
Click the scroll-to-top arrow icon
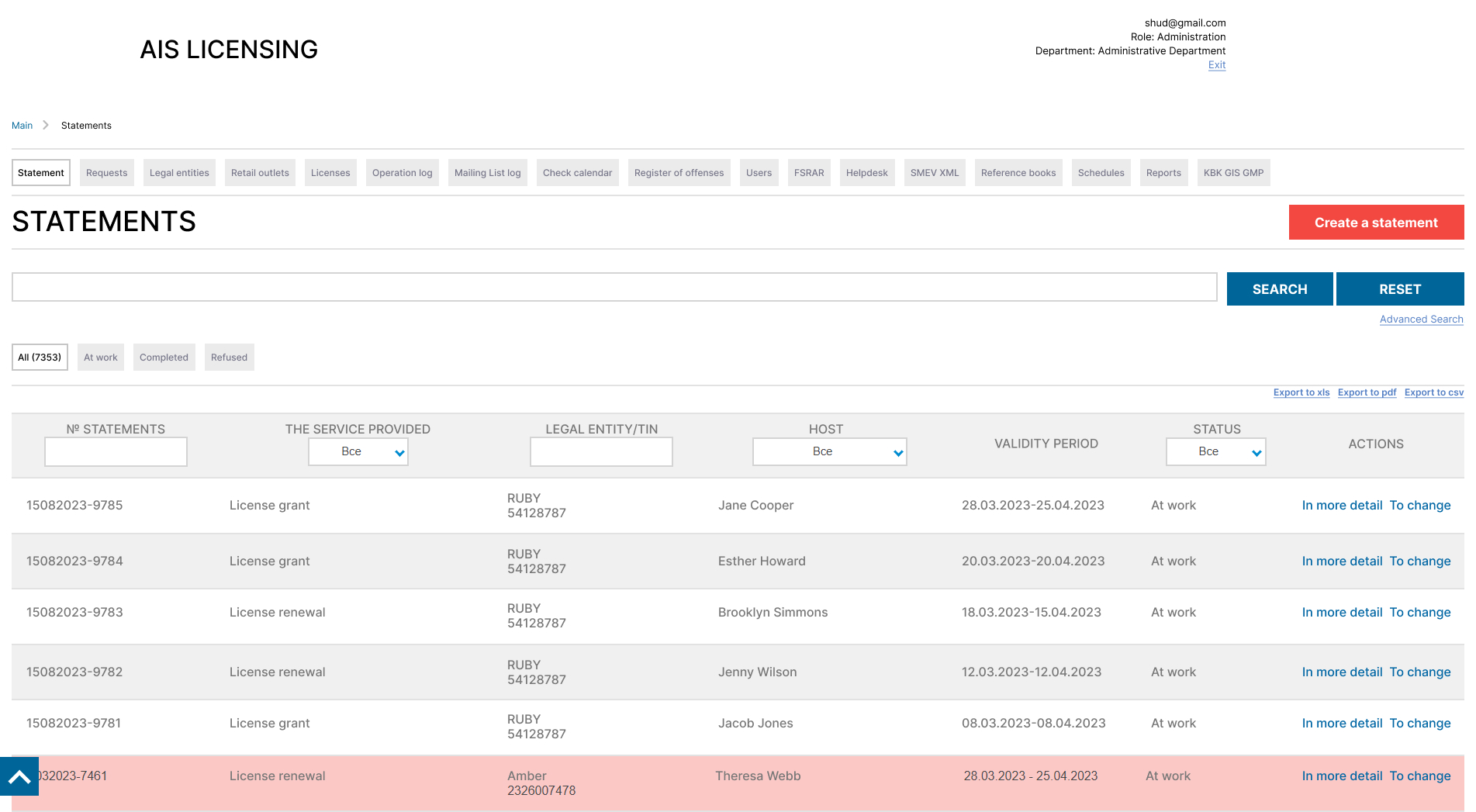(19, 776)
